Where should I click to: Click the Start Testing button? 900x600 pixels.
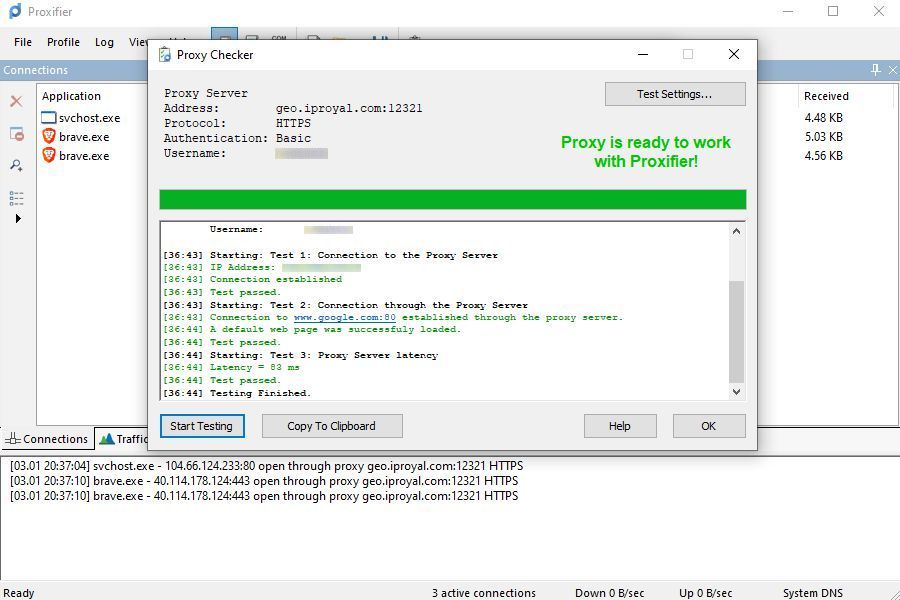point(202,426)
